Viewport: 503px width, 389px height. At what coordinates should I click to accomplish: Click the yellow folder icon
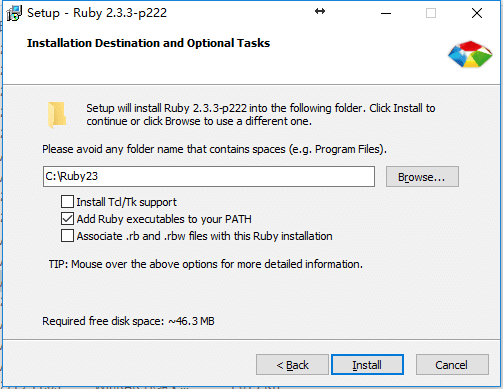57,115
